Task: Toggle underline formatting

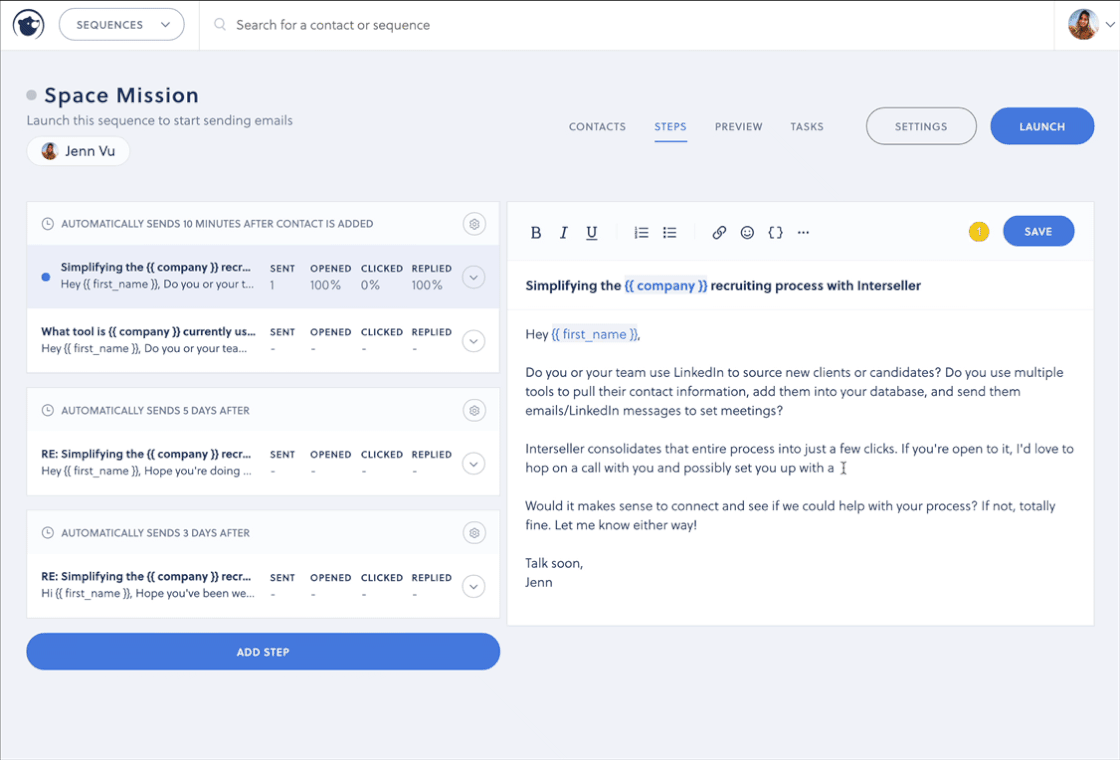Action: click(x=591, y=233)
